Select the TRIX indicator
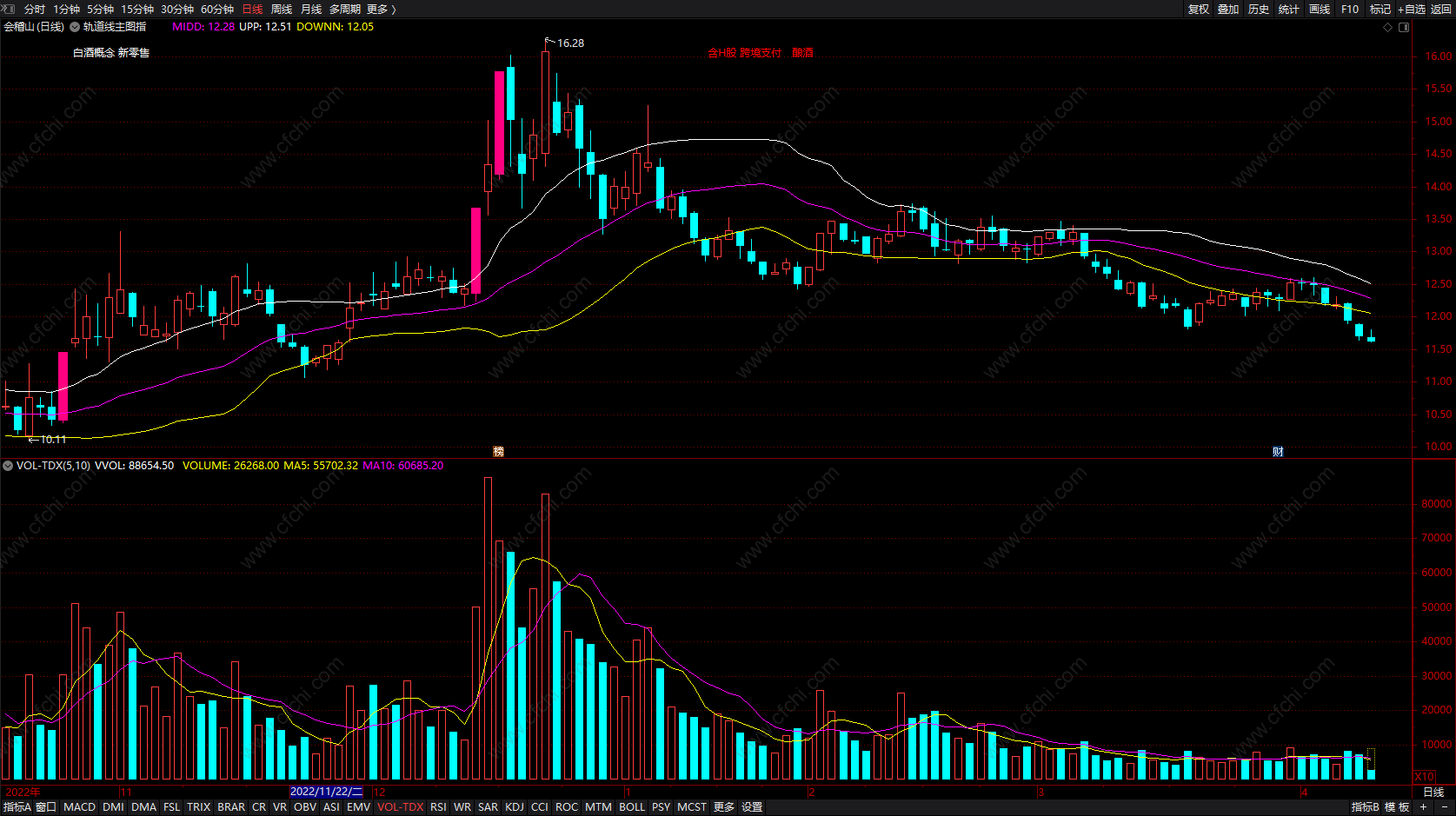 (x=199, y=807)
